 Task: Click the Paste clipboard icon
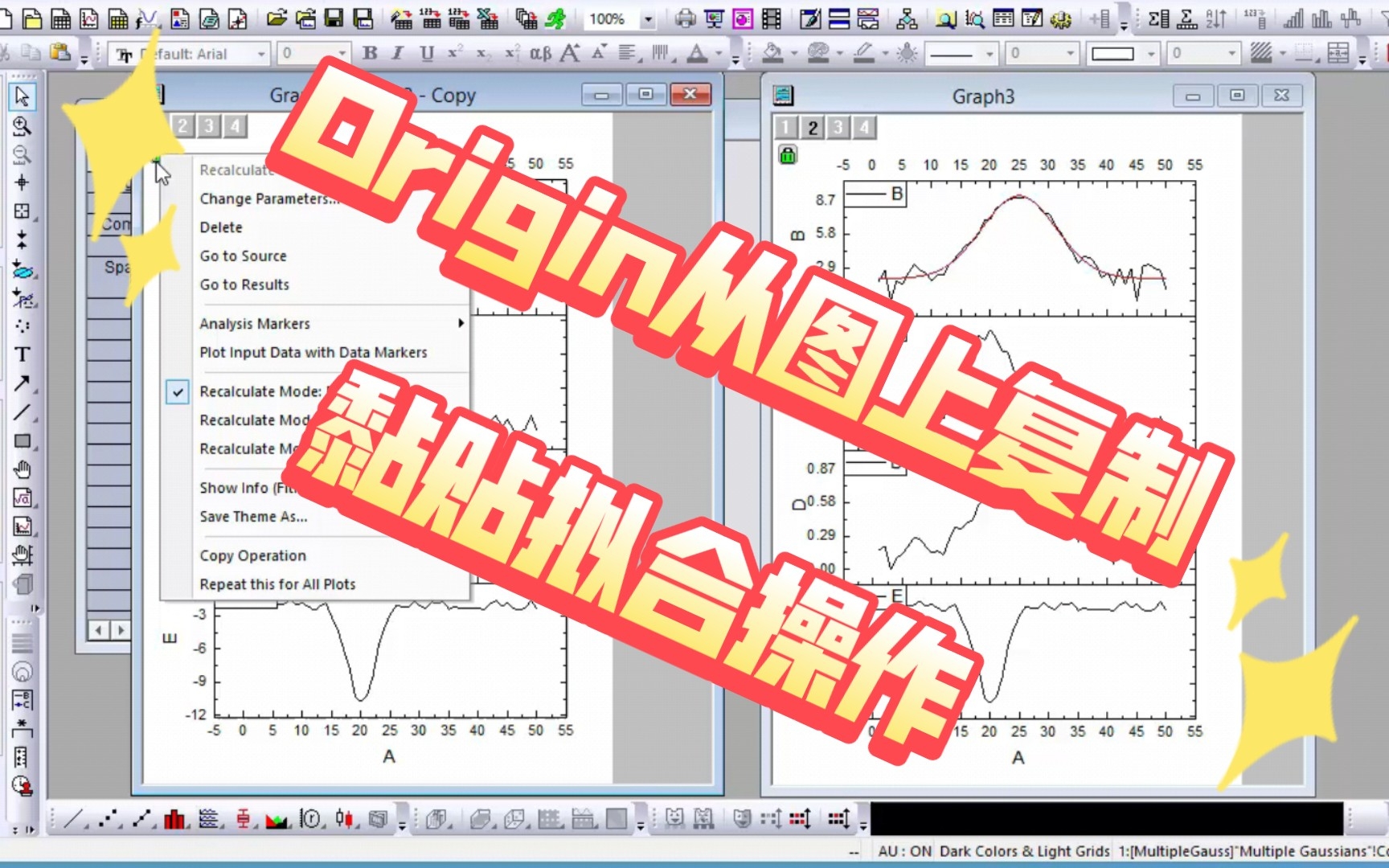coord(59,53)
